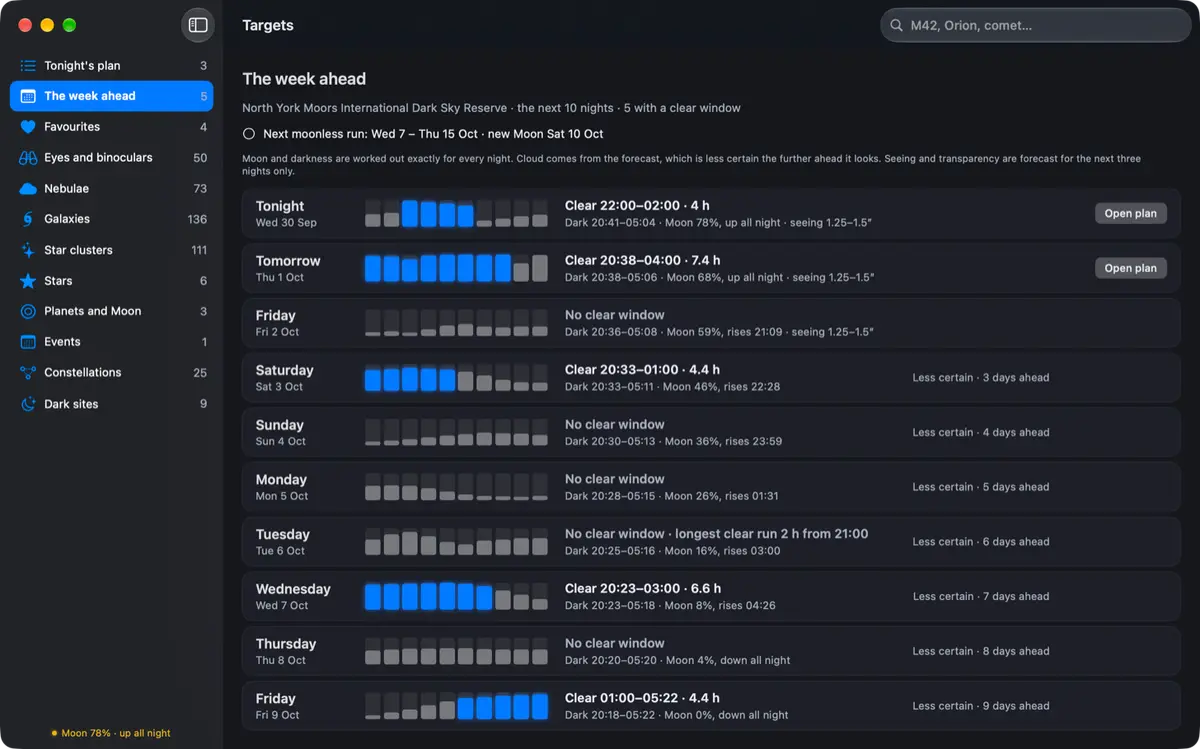Click the Dark sites moon icon

point(28,404)
